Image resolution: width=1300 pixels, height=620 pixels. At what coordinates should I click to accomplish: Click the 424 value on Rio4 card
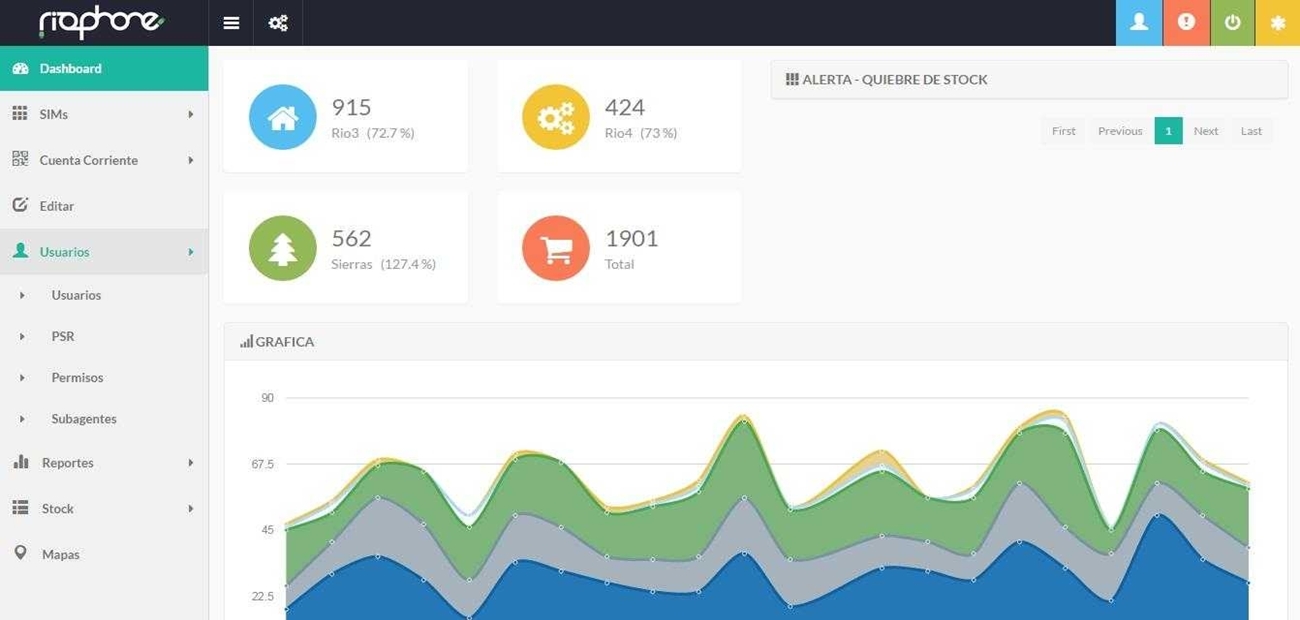click(625, 107)
